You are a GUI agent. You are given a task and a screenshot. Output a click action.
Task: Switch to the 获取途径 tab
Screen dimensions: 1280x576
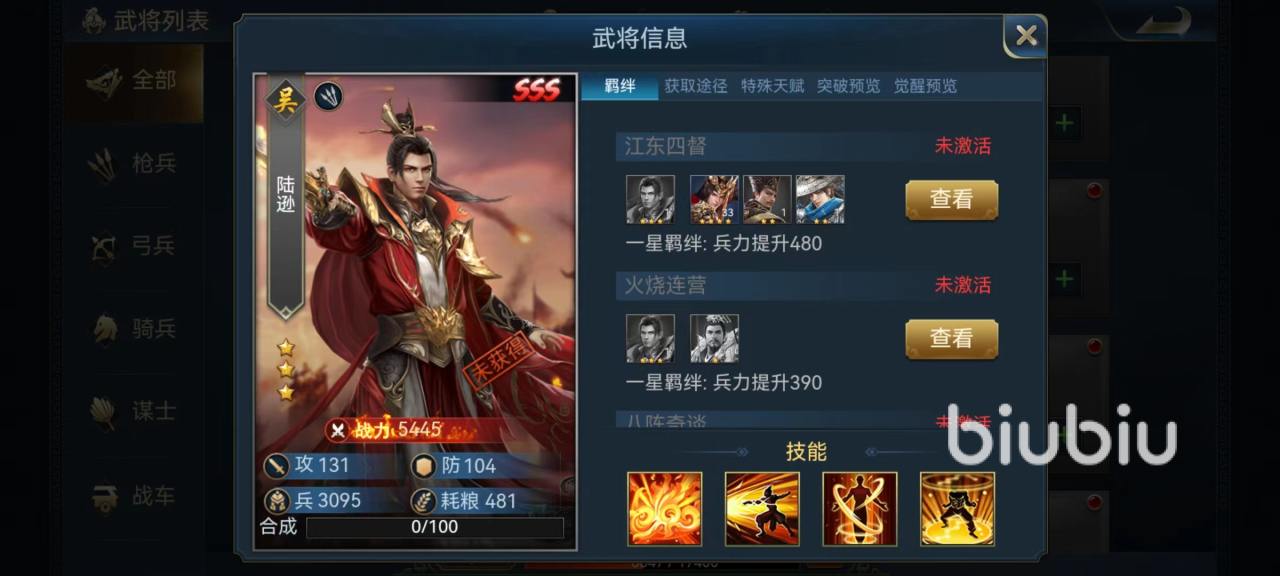696,86
